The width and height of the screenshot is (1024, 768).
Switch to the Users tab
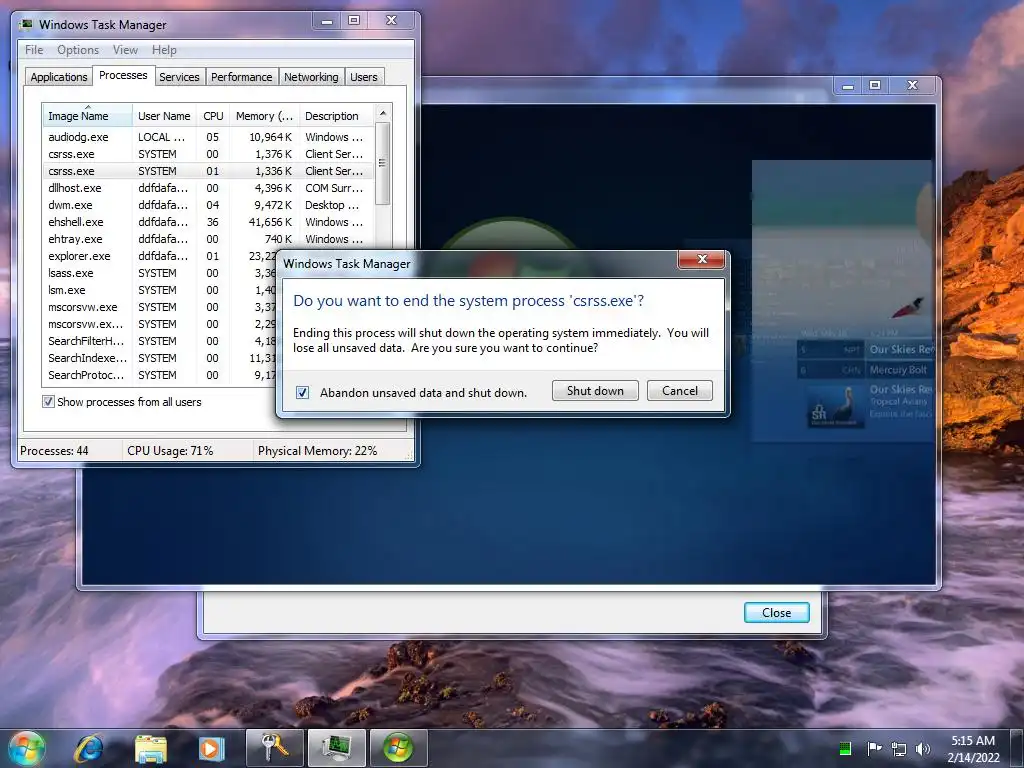click(364, 77)
